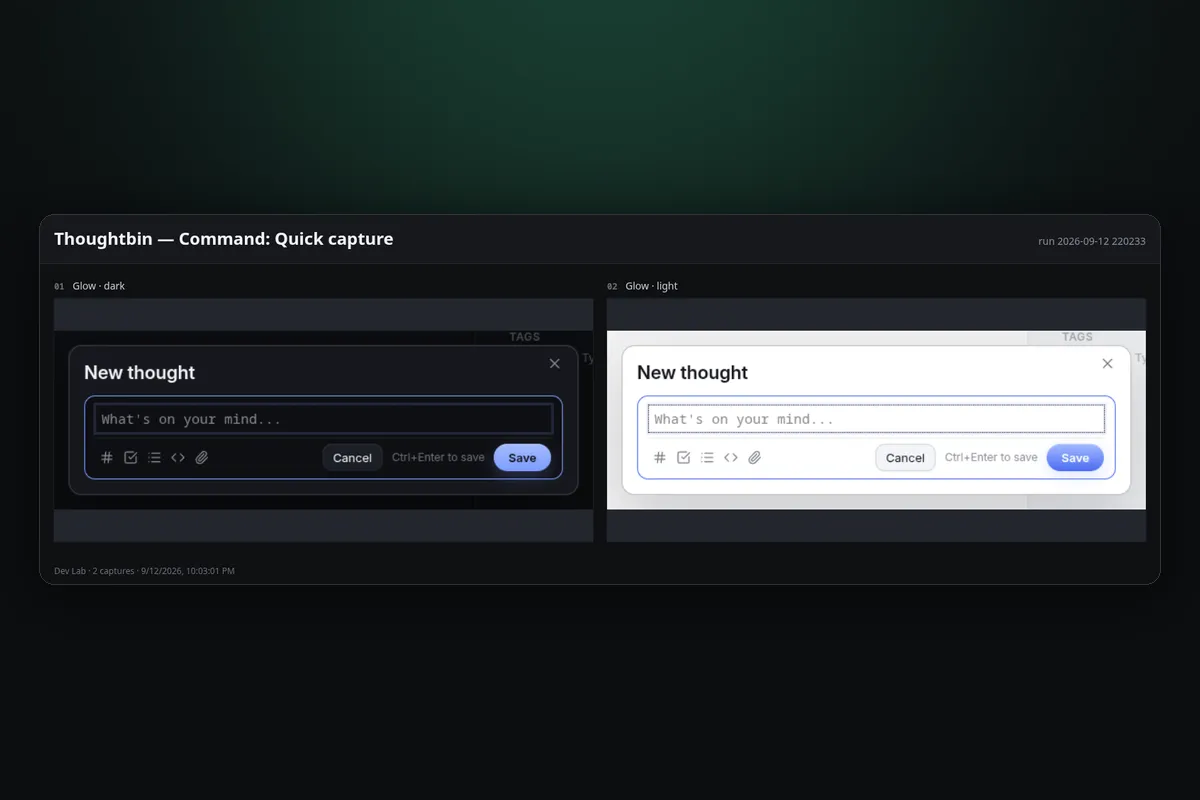Image resolution: width=1200 pixels, height=800 pixels.
Task: Add checkbox item icon in light capture
Action: pos(683,457)
